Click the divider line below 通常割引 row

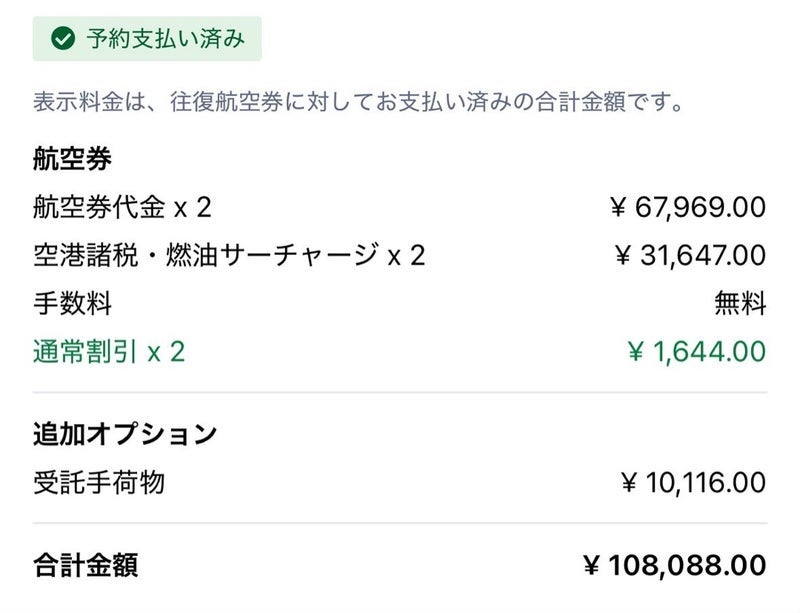tap(400, 393)
